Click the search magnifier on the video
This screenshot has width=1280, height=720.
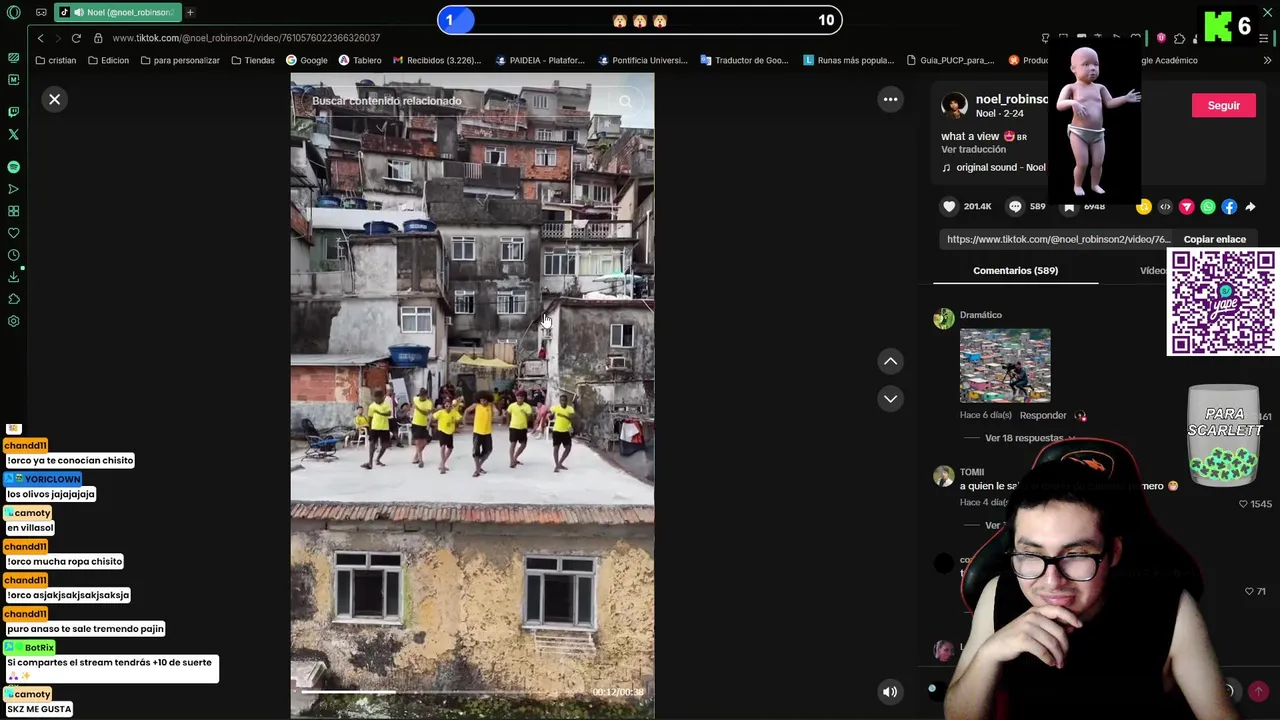click(x=625, y=101)
